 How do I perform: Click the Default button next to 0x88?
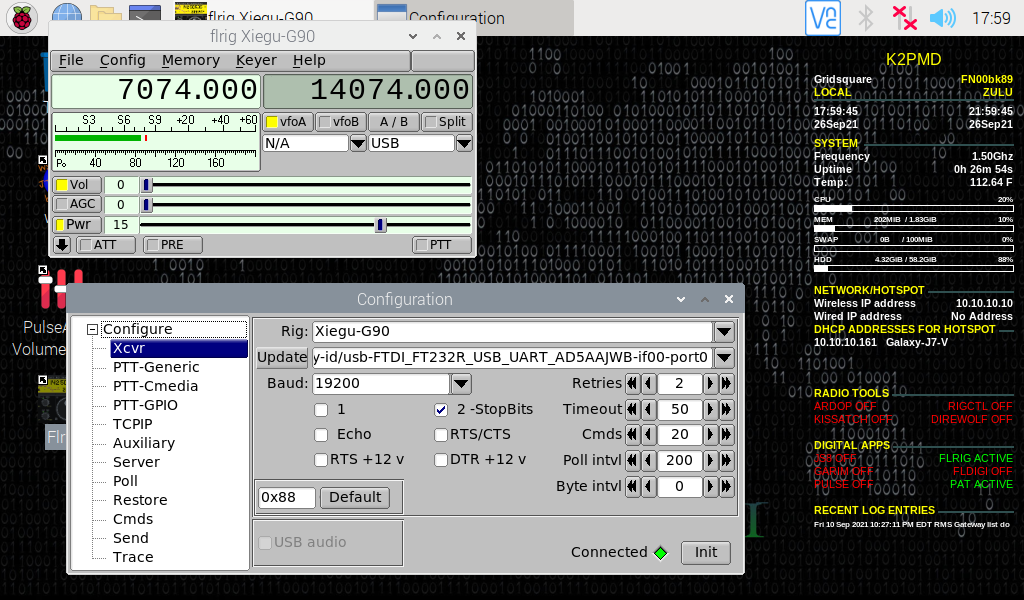355,497
